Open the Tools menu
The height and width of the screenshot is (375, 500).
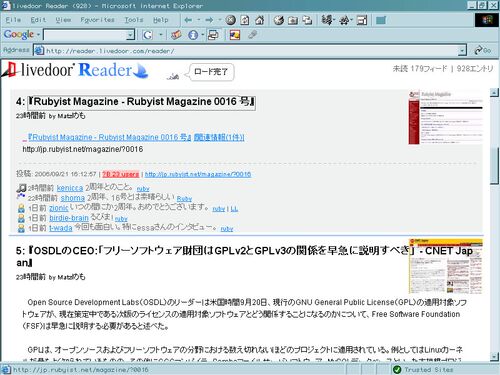(134, 20)
